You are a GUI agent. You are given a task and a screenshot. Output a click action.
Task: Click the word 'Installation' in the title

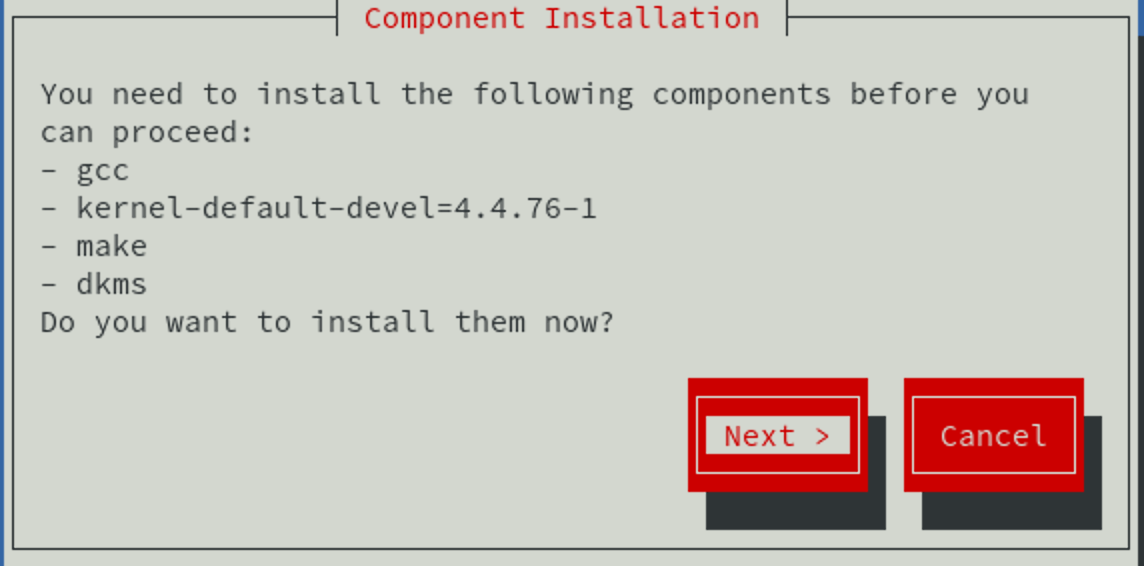coord(652,18)
